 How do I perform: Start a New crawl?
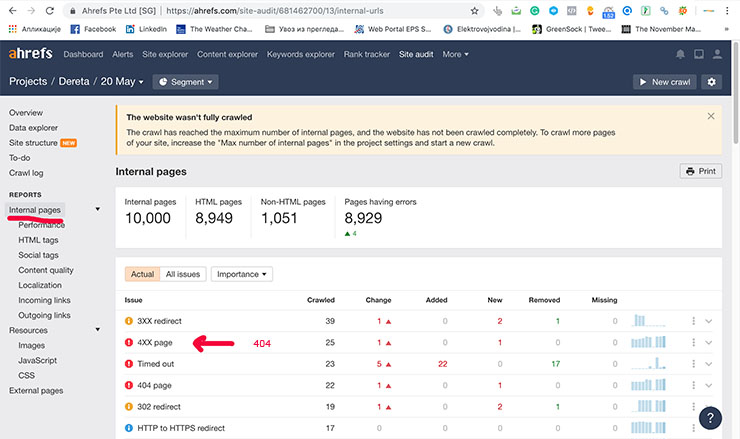[x=664, y=82]
